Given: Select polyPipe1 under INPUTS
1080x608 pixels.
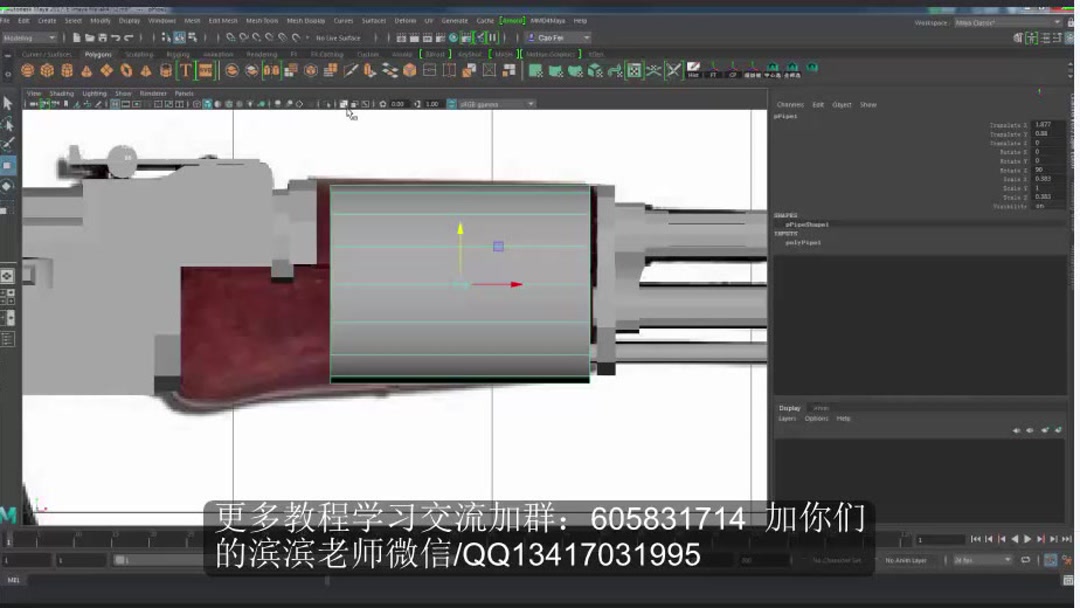Looking at the screenshot, I should (x=803, y=242).
